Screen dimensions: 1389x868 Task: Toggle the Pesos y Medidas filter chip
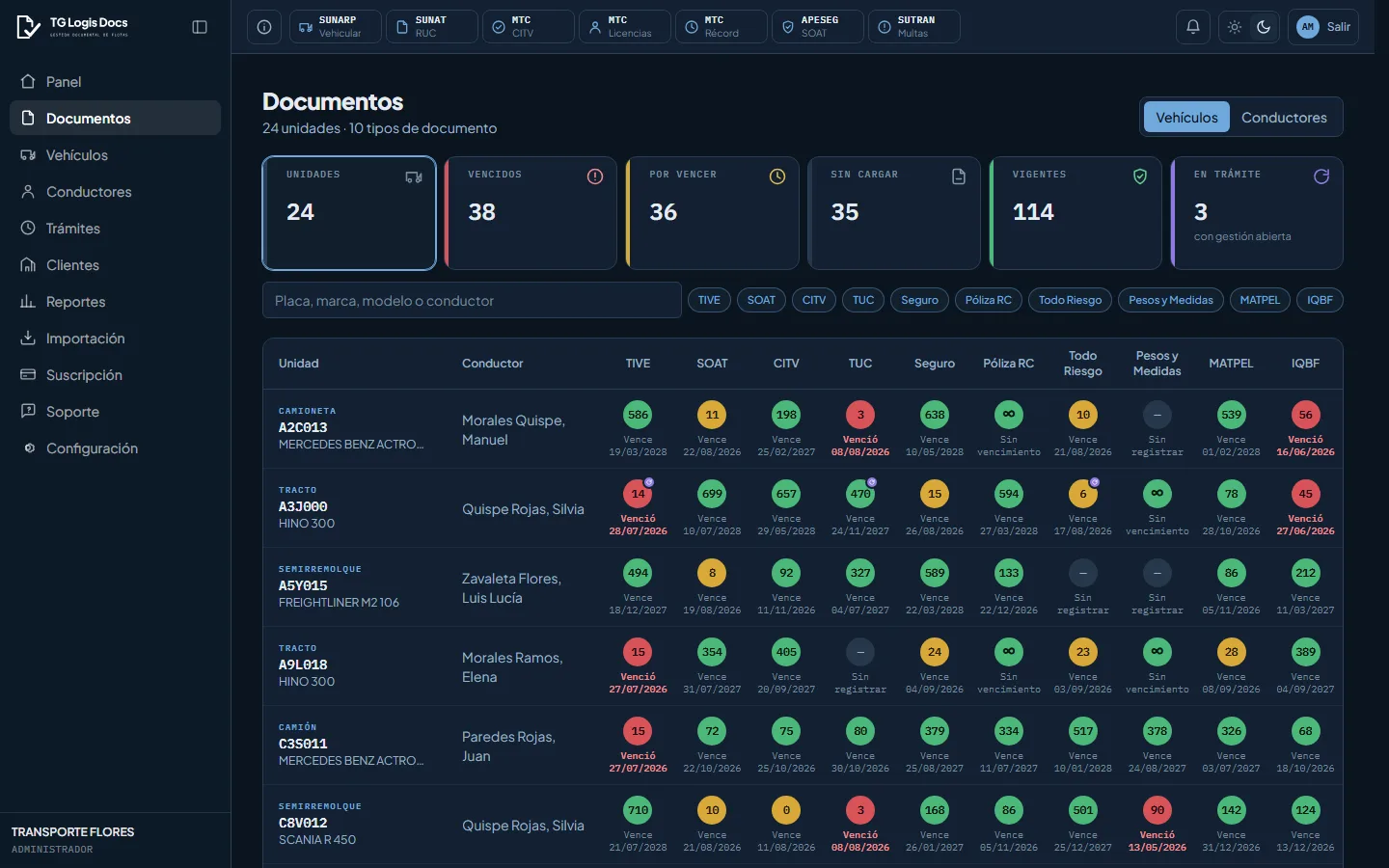coord(1171,300)
